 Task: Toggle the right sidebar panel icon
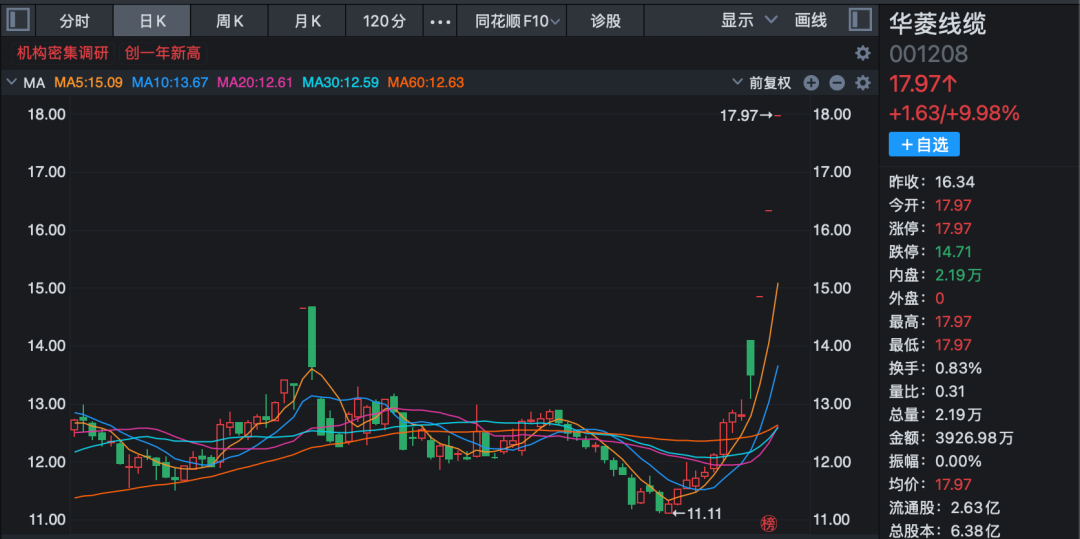[859, 20]
